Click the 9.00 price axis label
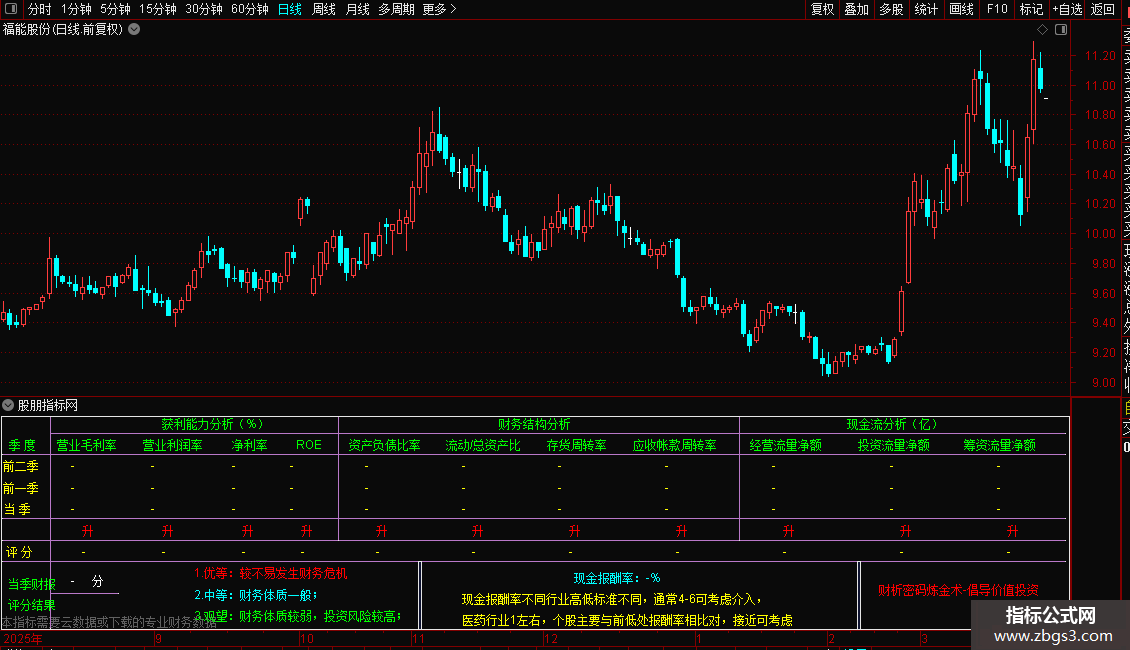This screenshot has width=1130, height=650. pyautogui.click(x=1103, y=383)
